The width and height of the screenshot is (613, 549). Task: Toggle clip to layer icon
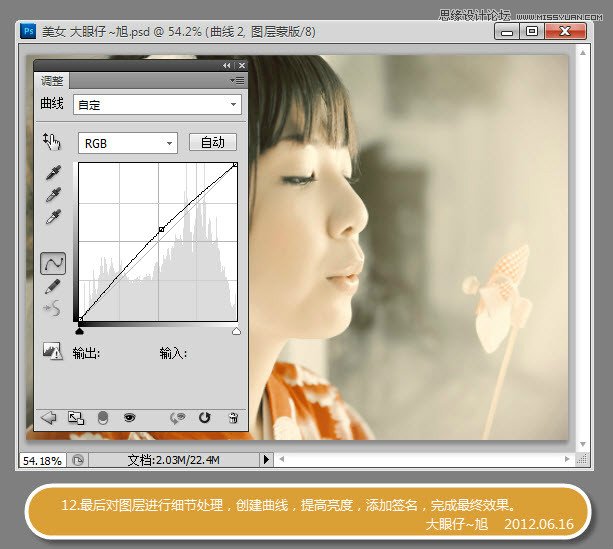102,418
